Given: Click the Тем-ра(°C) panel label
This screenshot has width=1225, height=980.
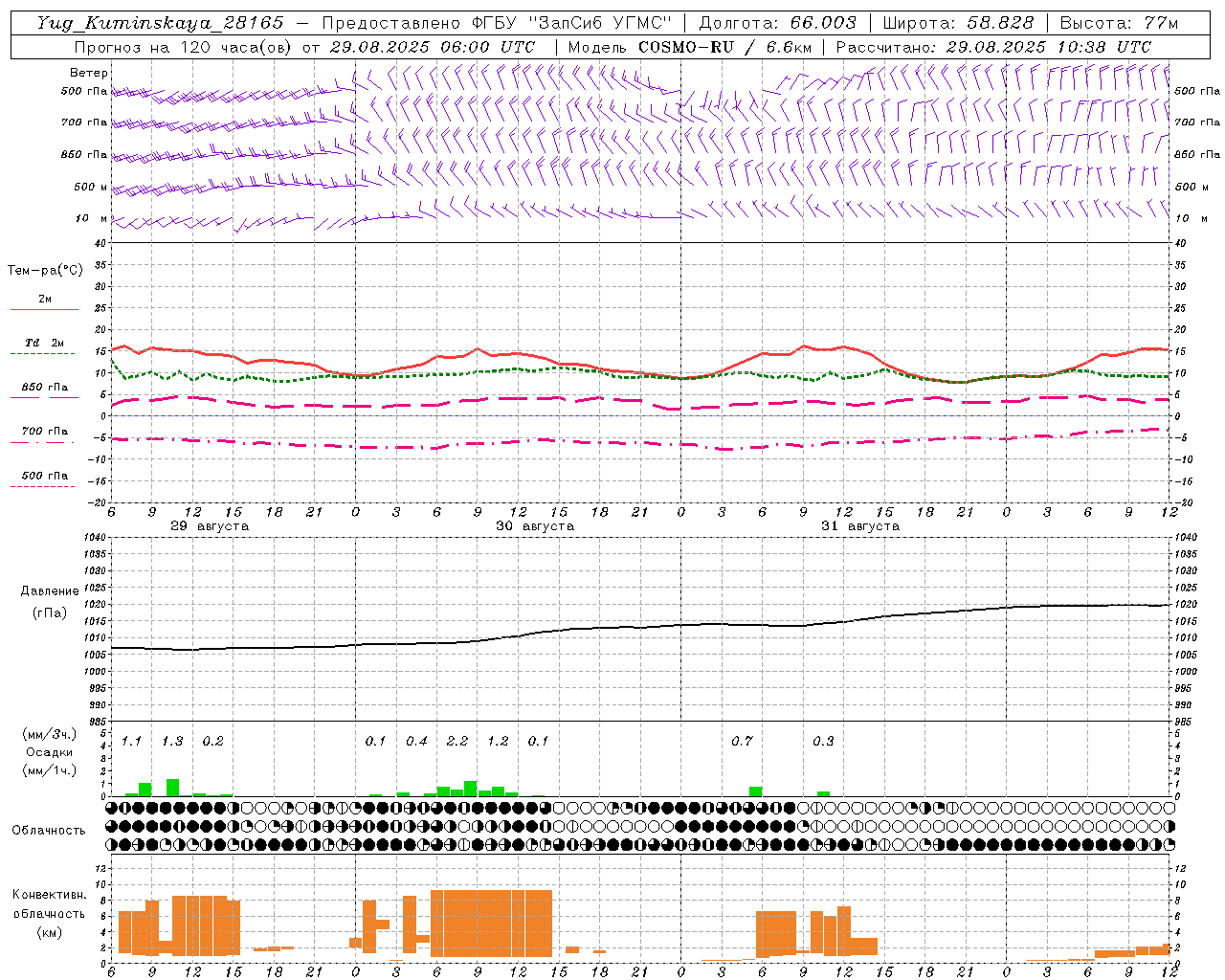Looking at the screenshot, I should tap(45, 271).
